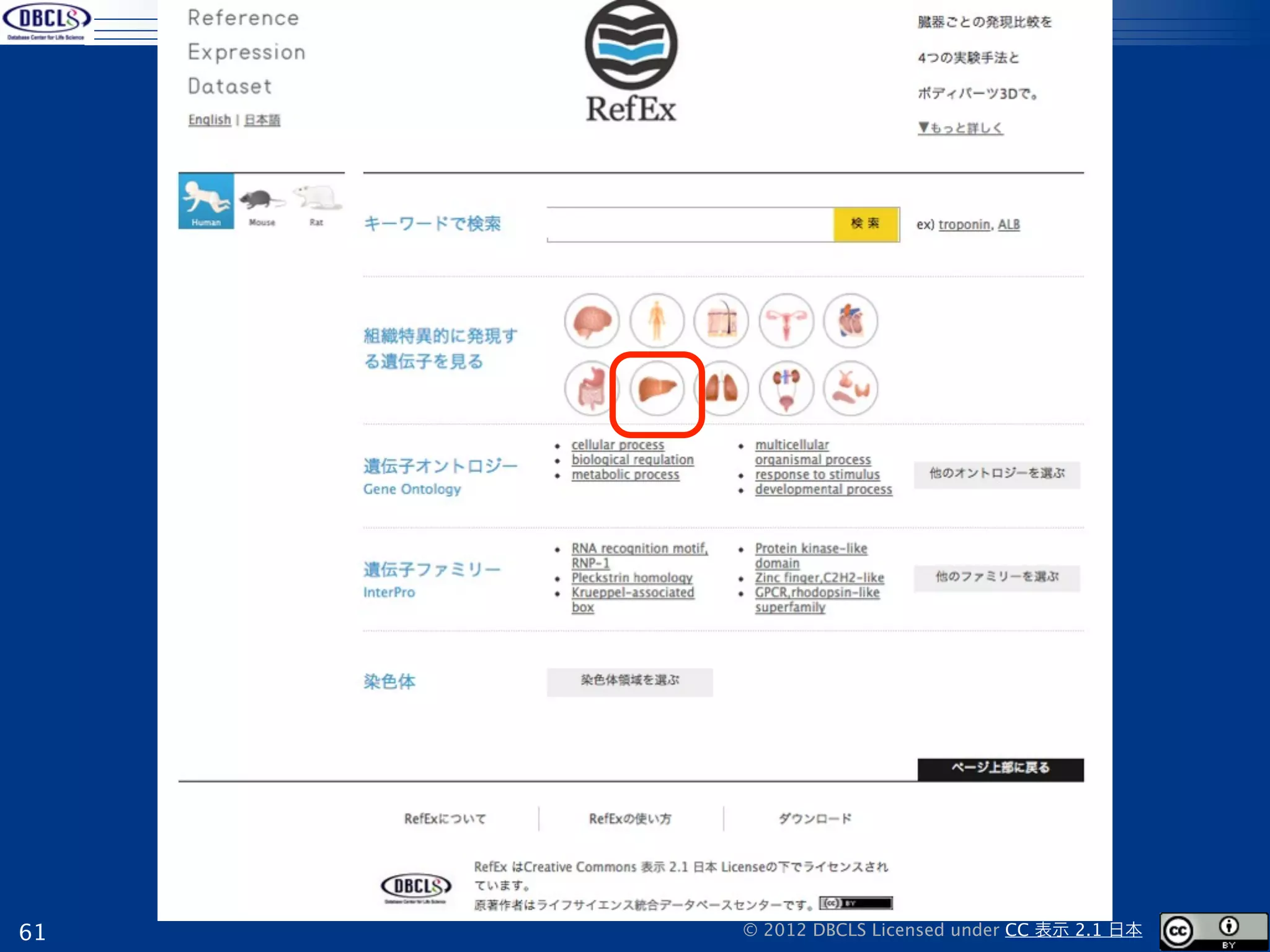Click the DBCLS logo in top-left corner
Viewport: 1270px width, 952px height.
tap(47, 21)
